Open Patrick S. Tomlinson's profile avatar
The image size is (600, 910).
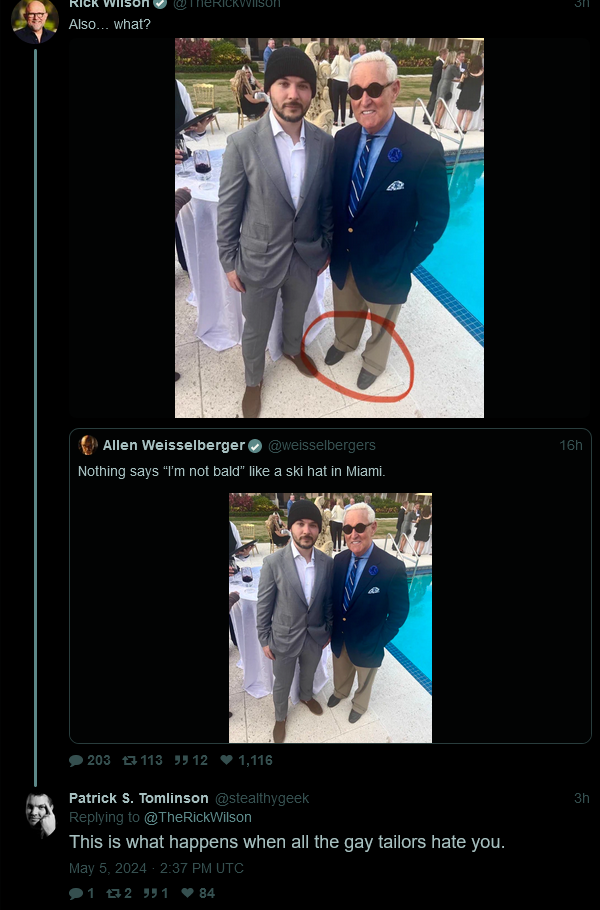[x=41, y=814]
